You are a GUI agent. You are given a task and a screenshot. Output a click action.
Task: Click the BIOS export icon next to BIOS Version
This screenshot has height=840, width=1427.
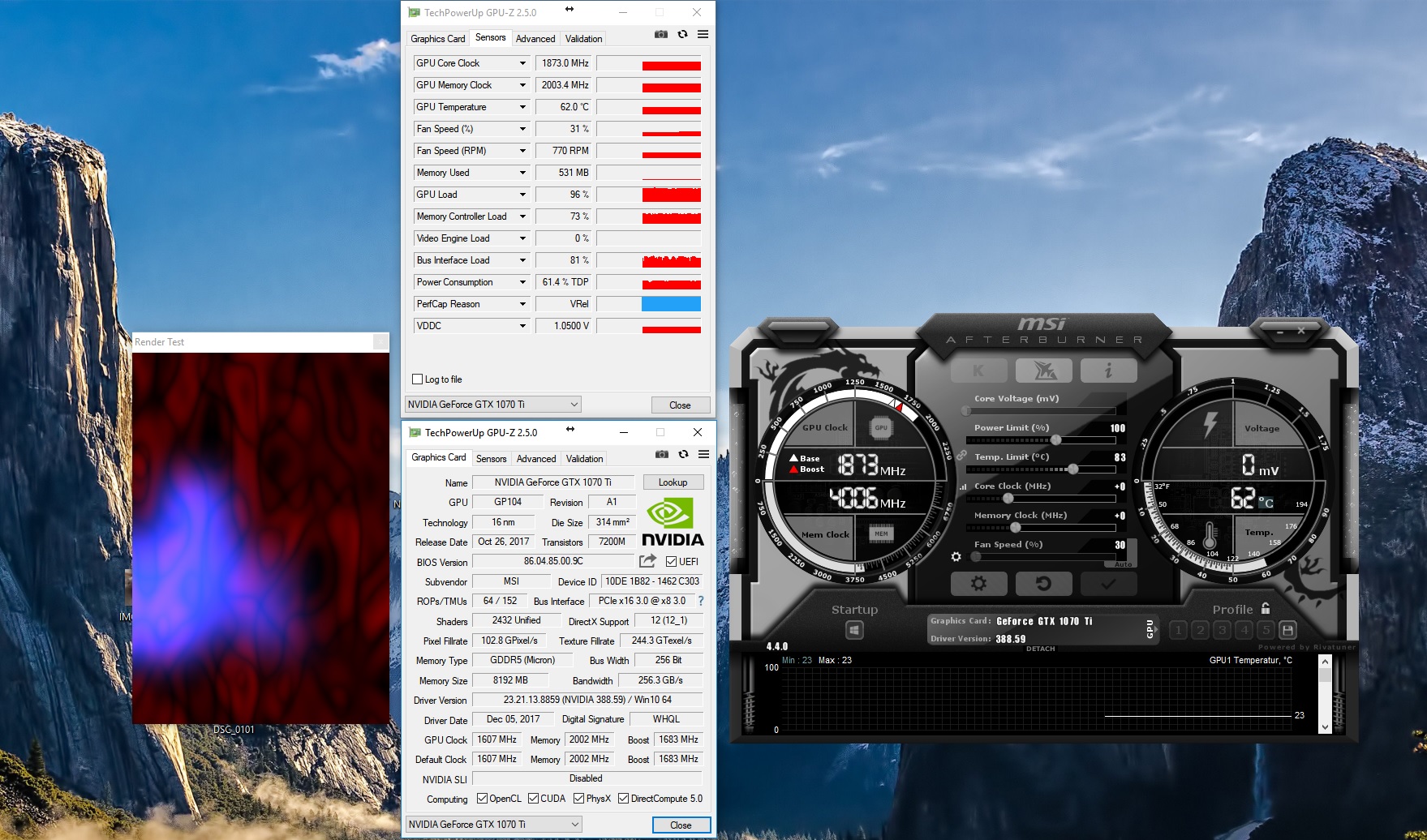[x=647, y=561]
